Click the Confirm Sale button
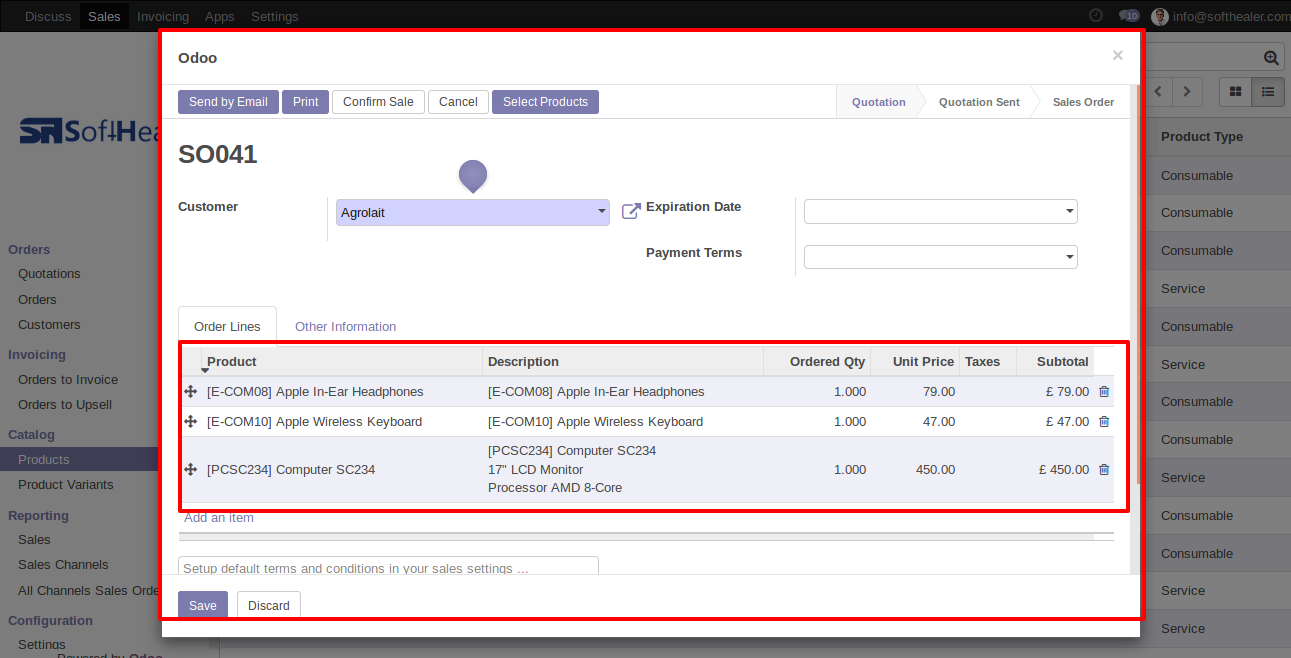This screenshot has width=1291, height=658. 379,102
